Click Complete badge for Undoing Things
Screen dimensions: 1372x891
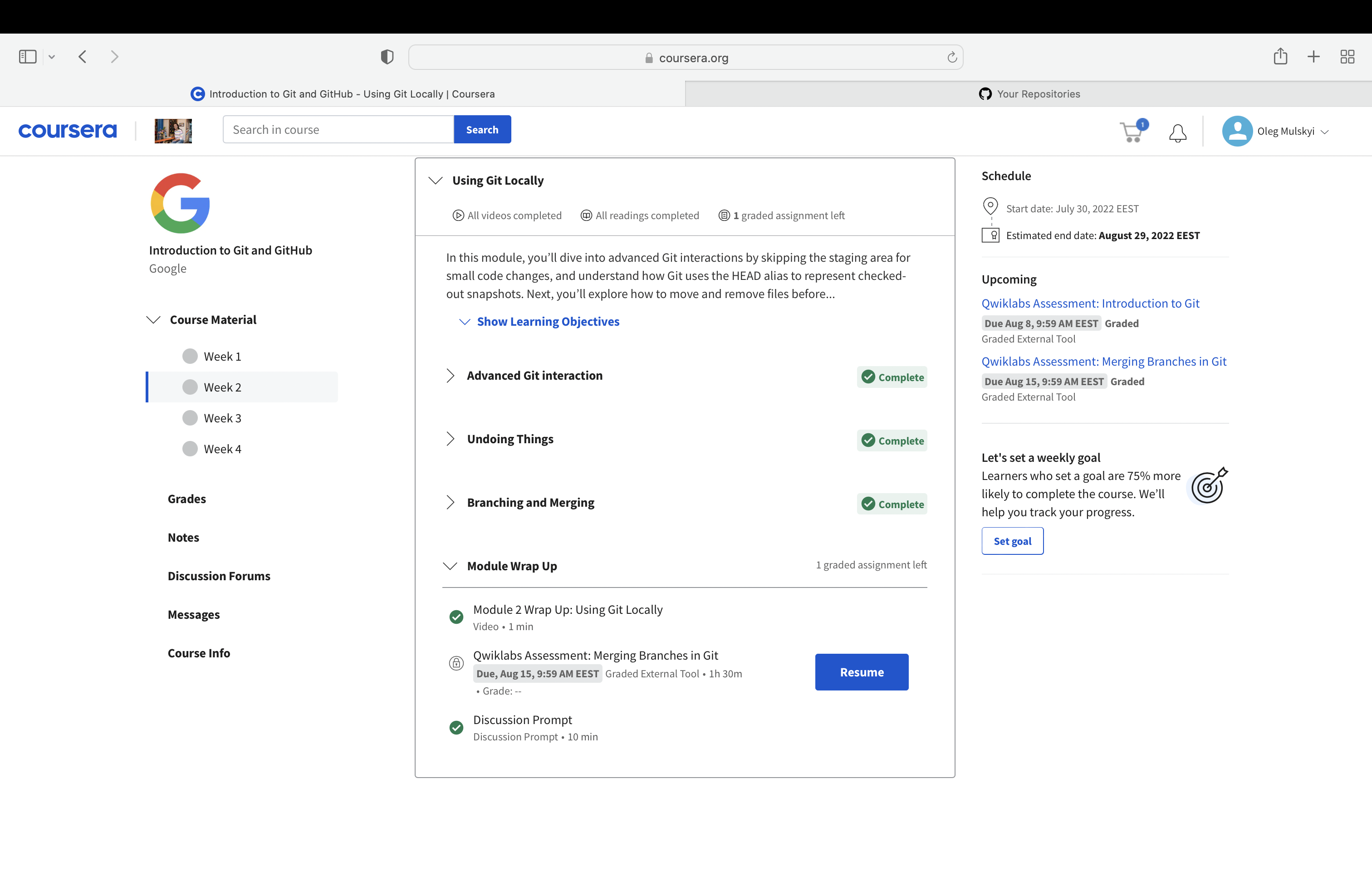click(x=892, y=441)
